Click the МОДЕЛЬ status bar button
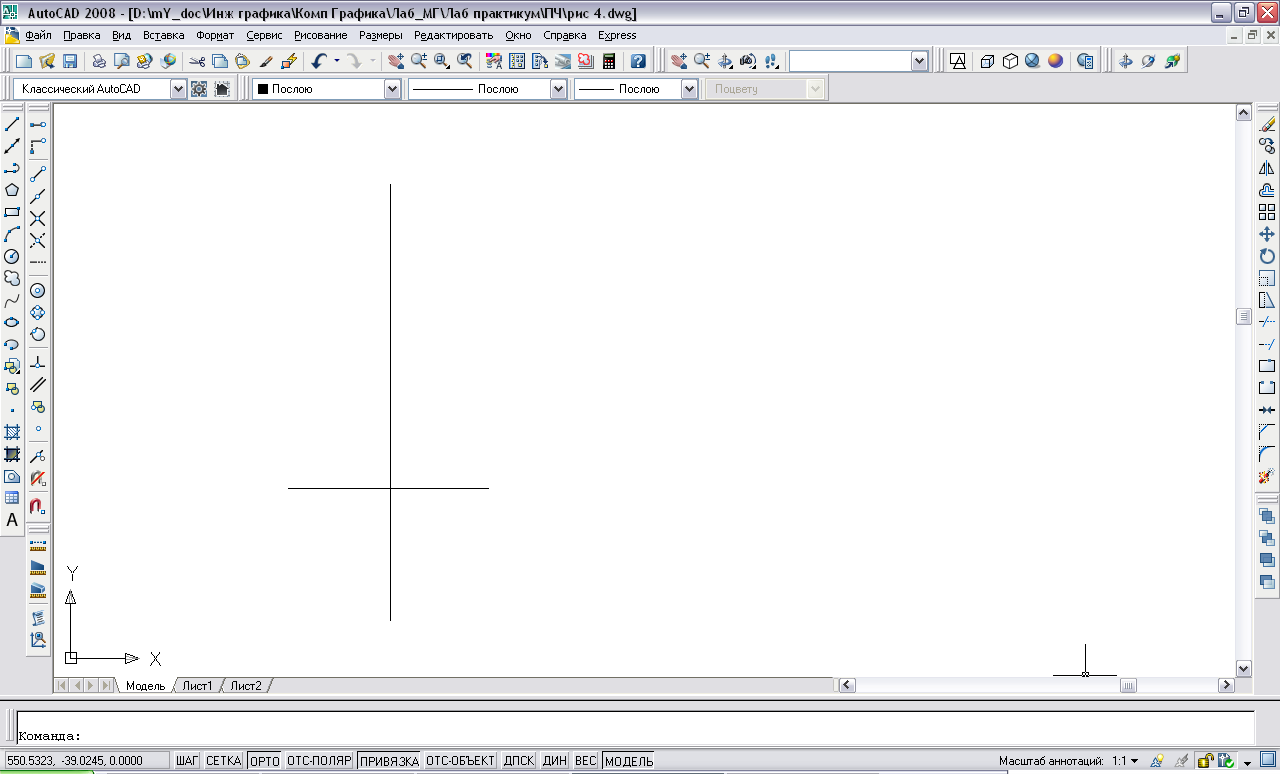 (x=629, y=761)
